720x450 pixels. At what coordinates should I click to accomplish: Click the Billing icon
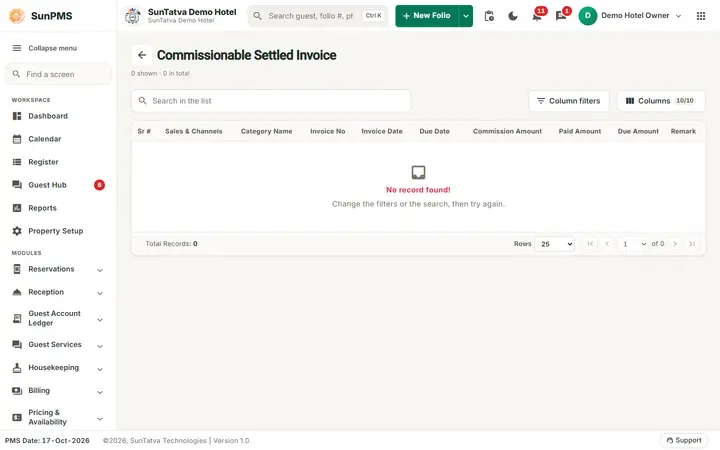click(17, 391)
